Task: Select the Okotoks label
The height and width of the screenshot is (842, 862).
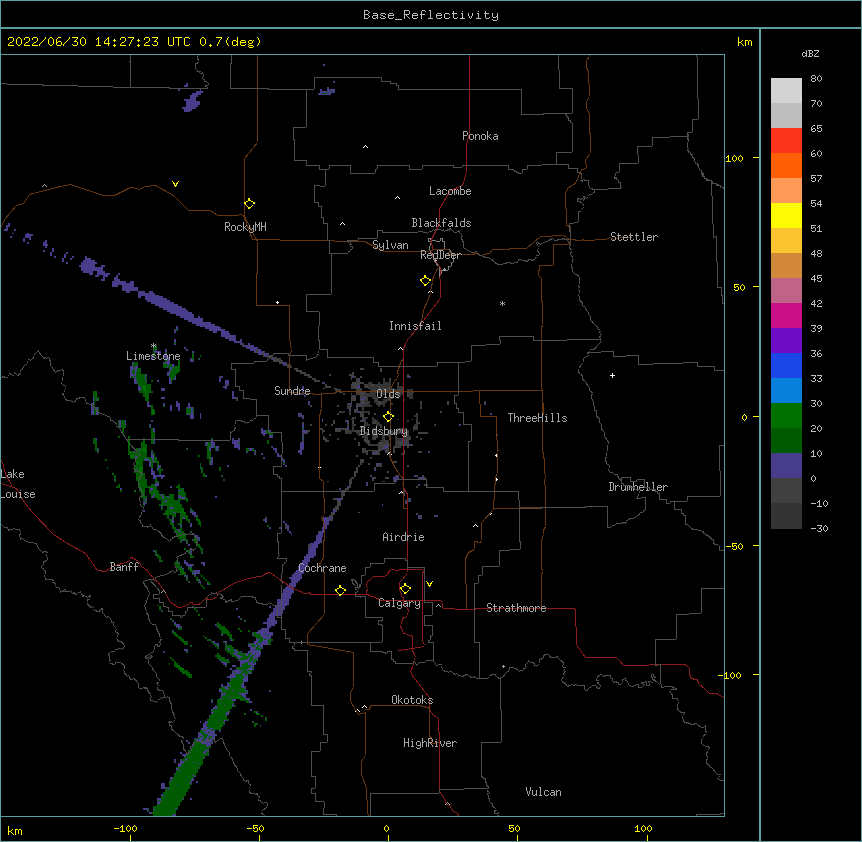Action: click(412, 700)
